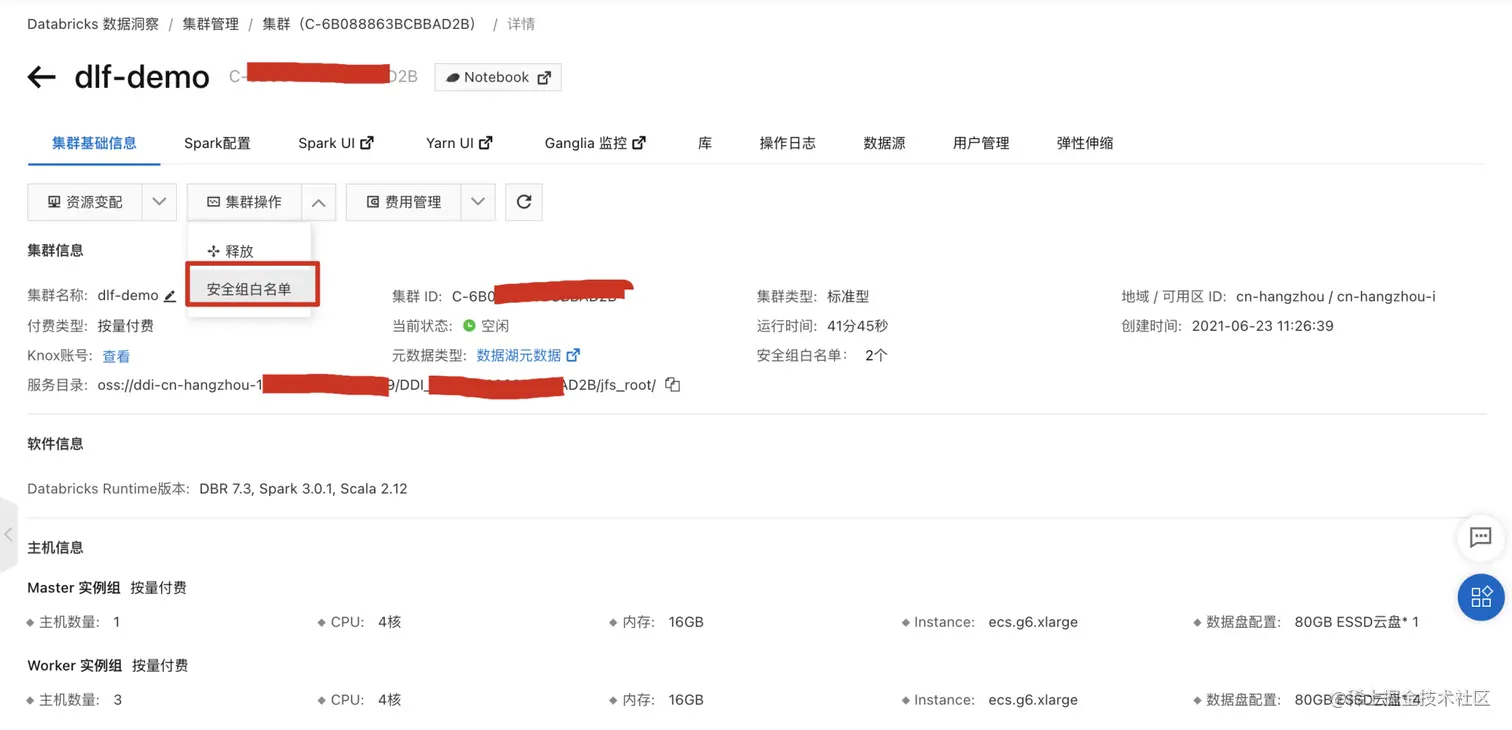Open 数据源 tab
Image resolution: width=1512 pixels, height=730 pixels.
pos(884,143)
